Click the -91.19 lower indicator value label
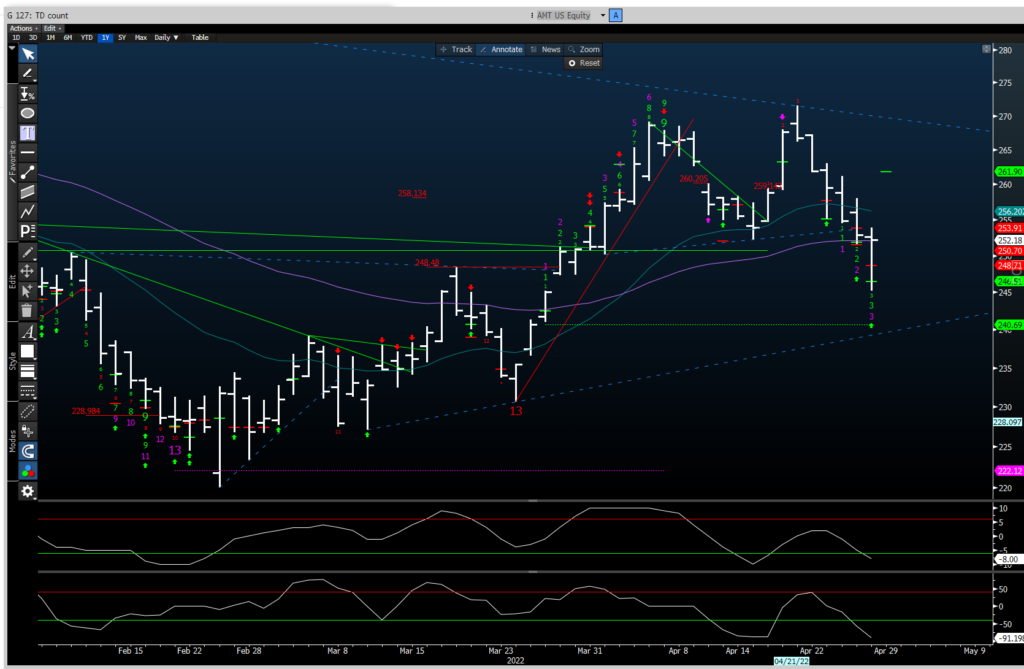The image size is (1024, 669). tap(1009, 638)
